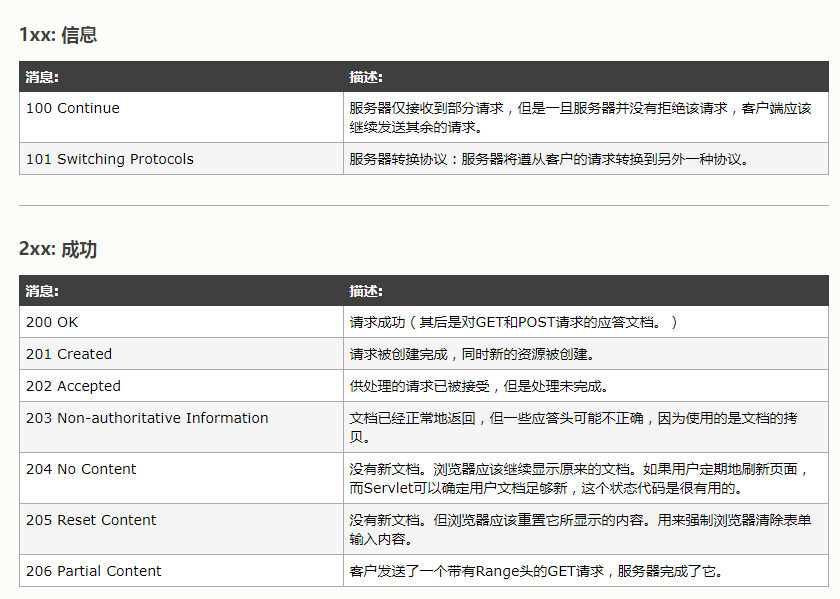The image size is (840, 599).
Task: Click the description starting '请求成功'
Action: coord(586,322)
